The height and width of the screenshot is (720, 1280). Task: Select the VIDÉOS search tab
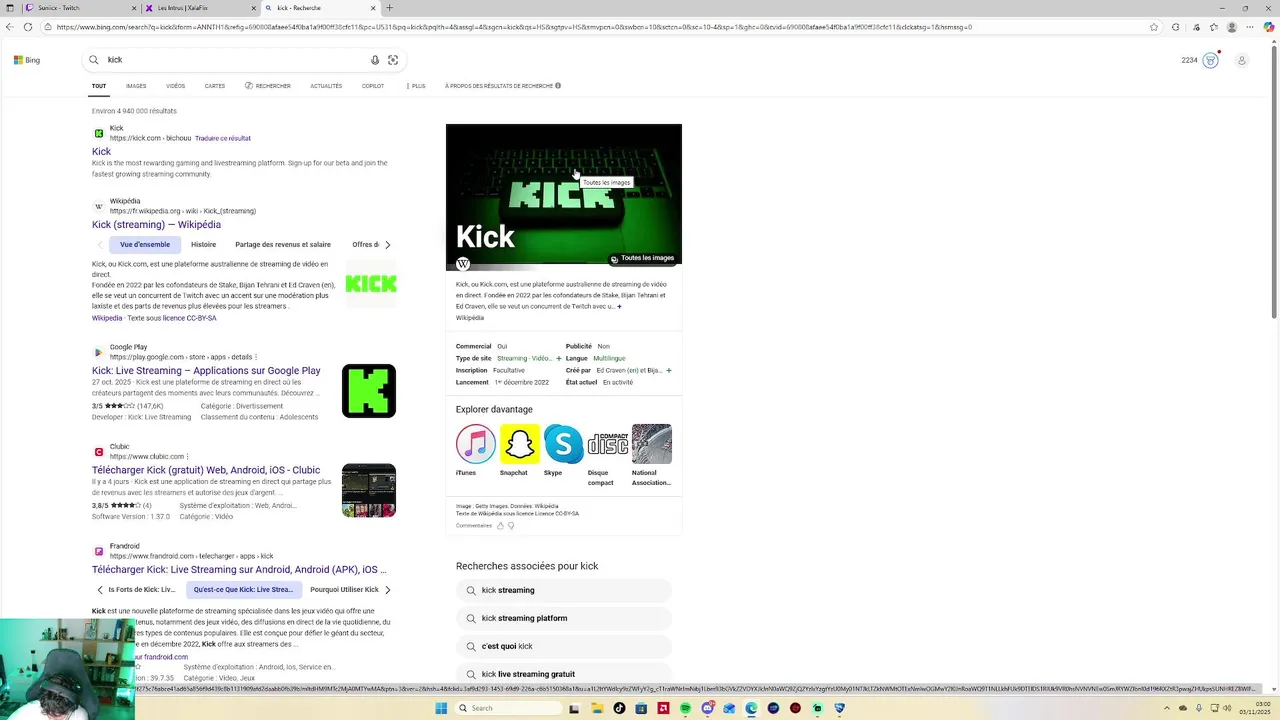(176, 86)
